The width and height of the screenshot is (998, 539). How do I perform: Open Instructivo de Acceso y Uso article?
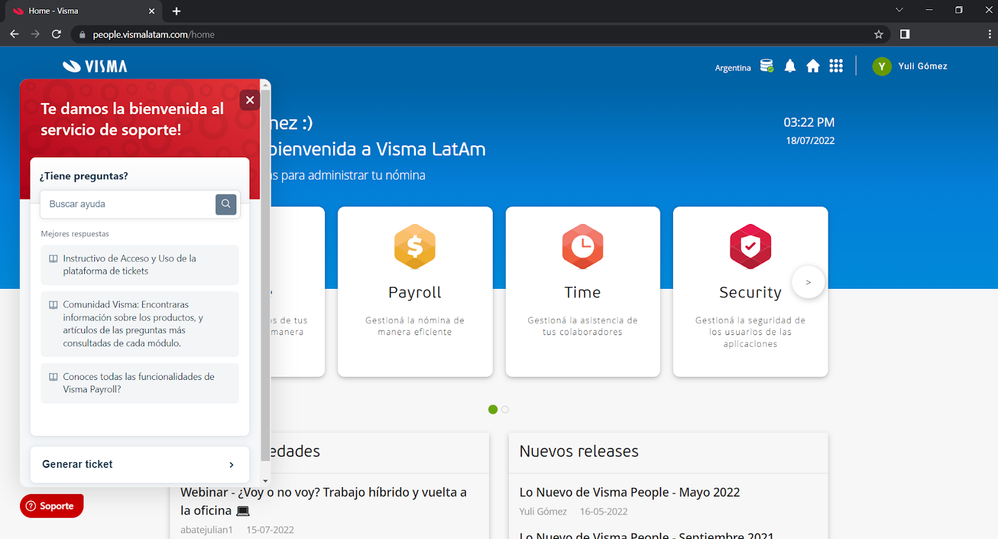[x=140, y=265]
